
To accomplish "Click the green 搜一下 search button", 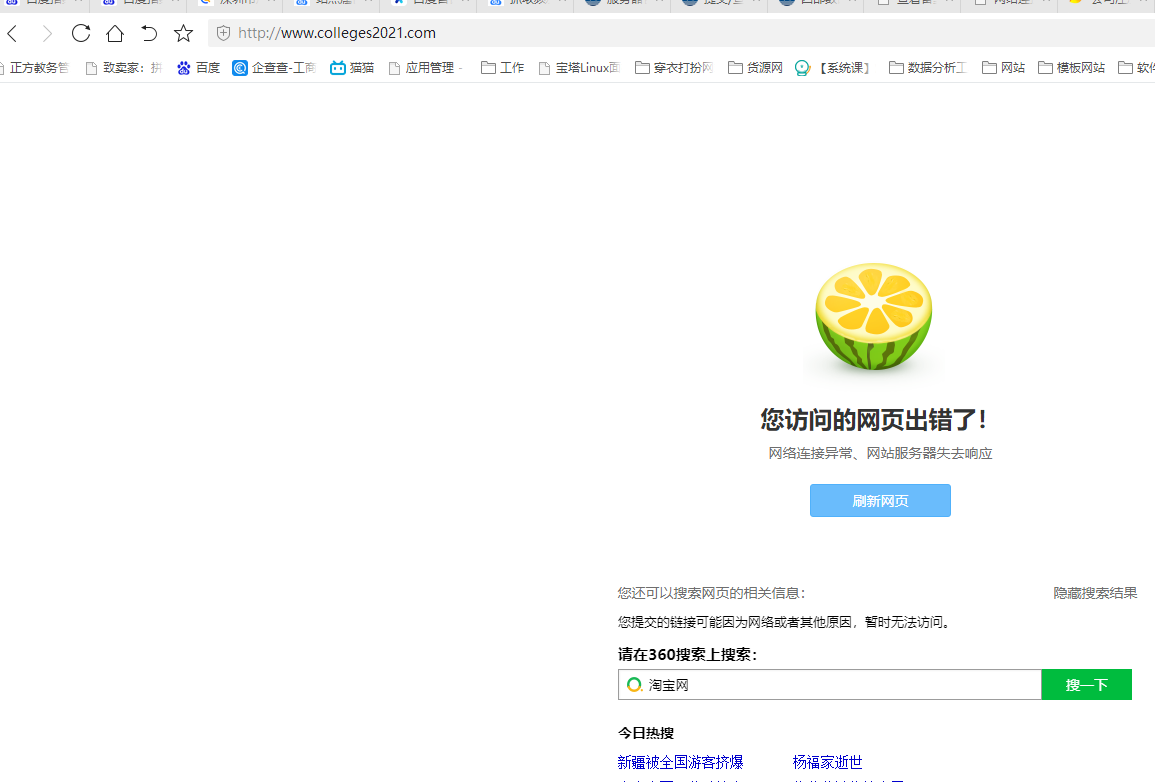I will pyautogui.click(x=1086, y=684).
